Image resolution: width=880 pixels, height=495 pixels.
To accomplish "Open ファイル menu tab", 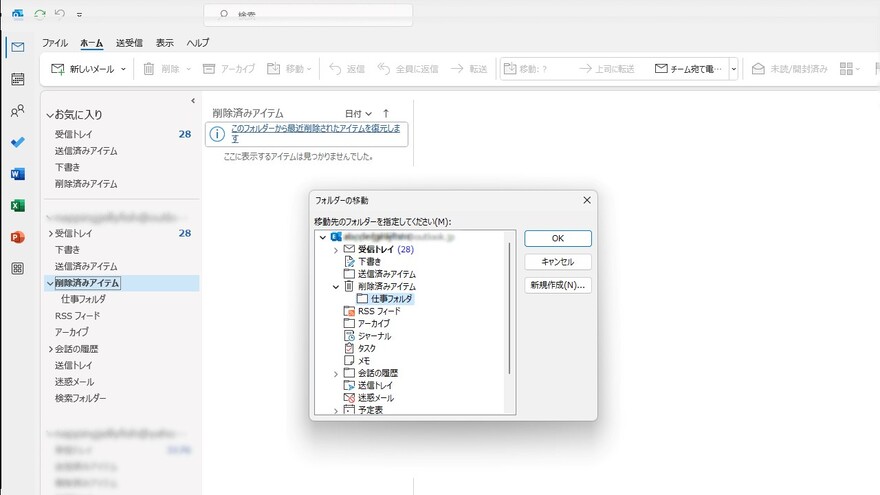I will point(54,43).
